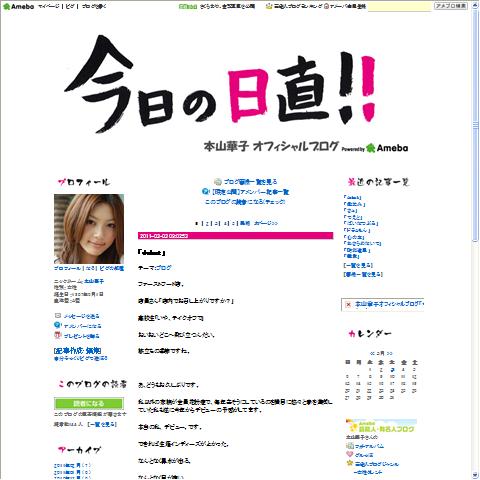This screenshot has width=480, height=480.
Task: Select highlighted date 3 in calendar
Action: click(392, 370)
